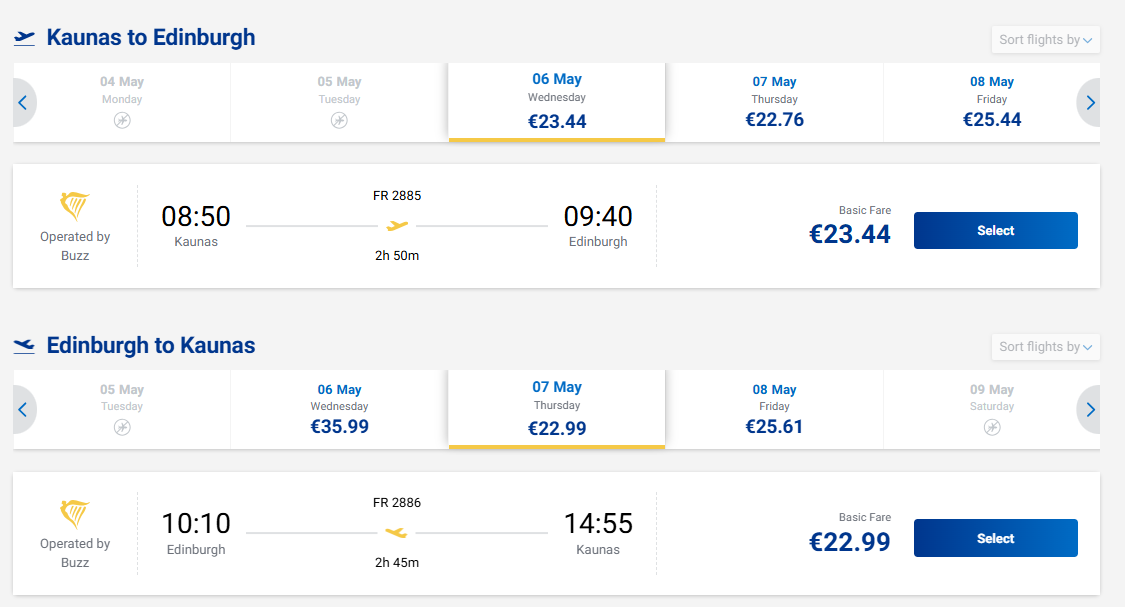Image resolution: width=1125 pixels, height=607 pixels.
Task: Click the no-flight icon under 09 May Saturday
Action: 991,427
